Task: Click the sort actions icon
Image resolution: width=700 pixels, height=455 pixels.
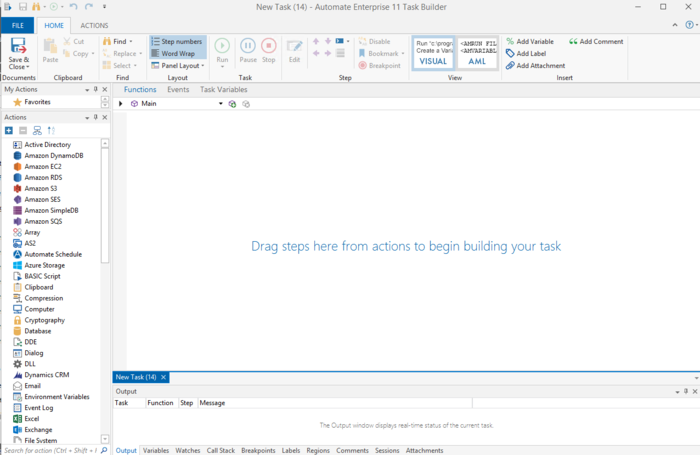Action: click(51, 130)
